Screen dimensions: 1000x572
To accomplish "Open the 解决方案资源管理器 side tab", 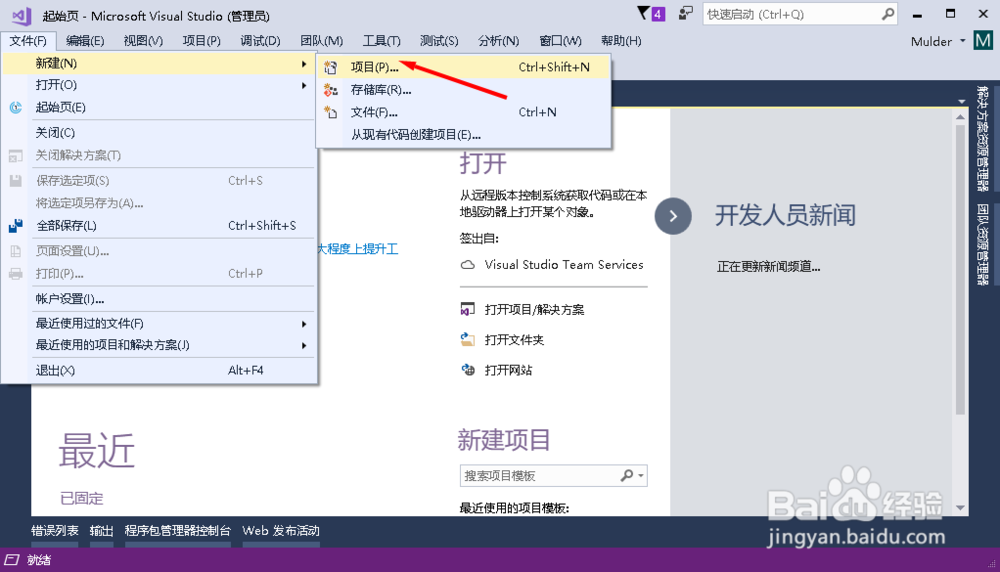I will (x=983, y=138).
